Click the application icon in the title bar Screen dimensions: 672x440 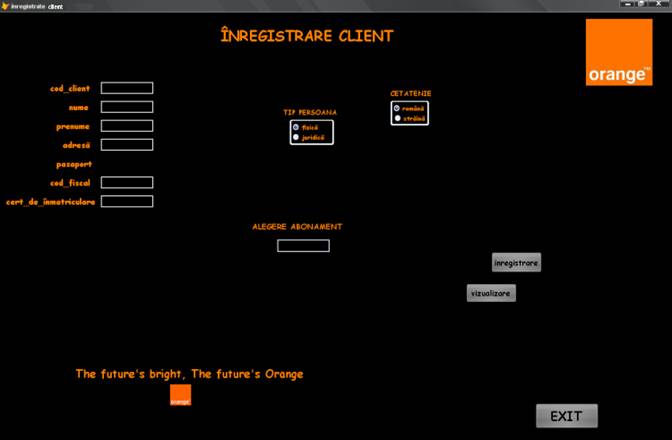(x=6, y=6)
